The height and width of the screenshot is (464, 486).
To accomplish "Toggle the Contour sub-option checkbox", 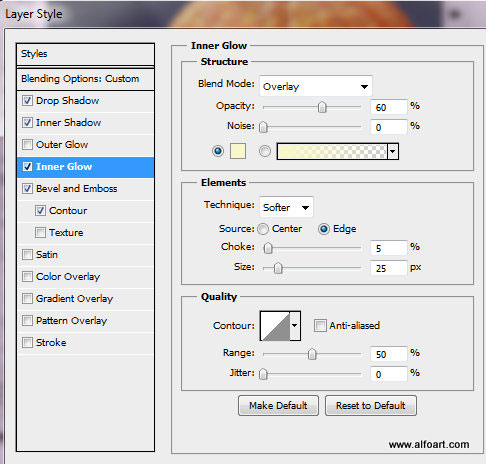I will [40, 211].
